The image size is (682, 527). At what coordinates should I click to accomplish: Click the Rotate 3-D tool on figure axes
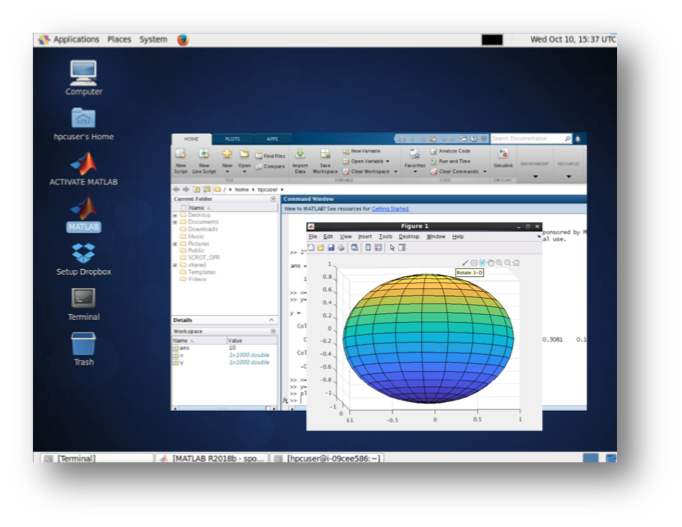tap(482, 263)
